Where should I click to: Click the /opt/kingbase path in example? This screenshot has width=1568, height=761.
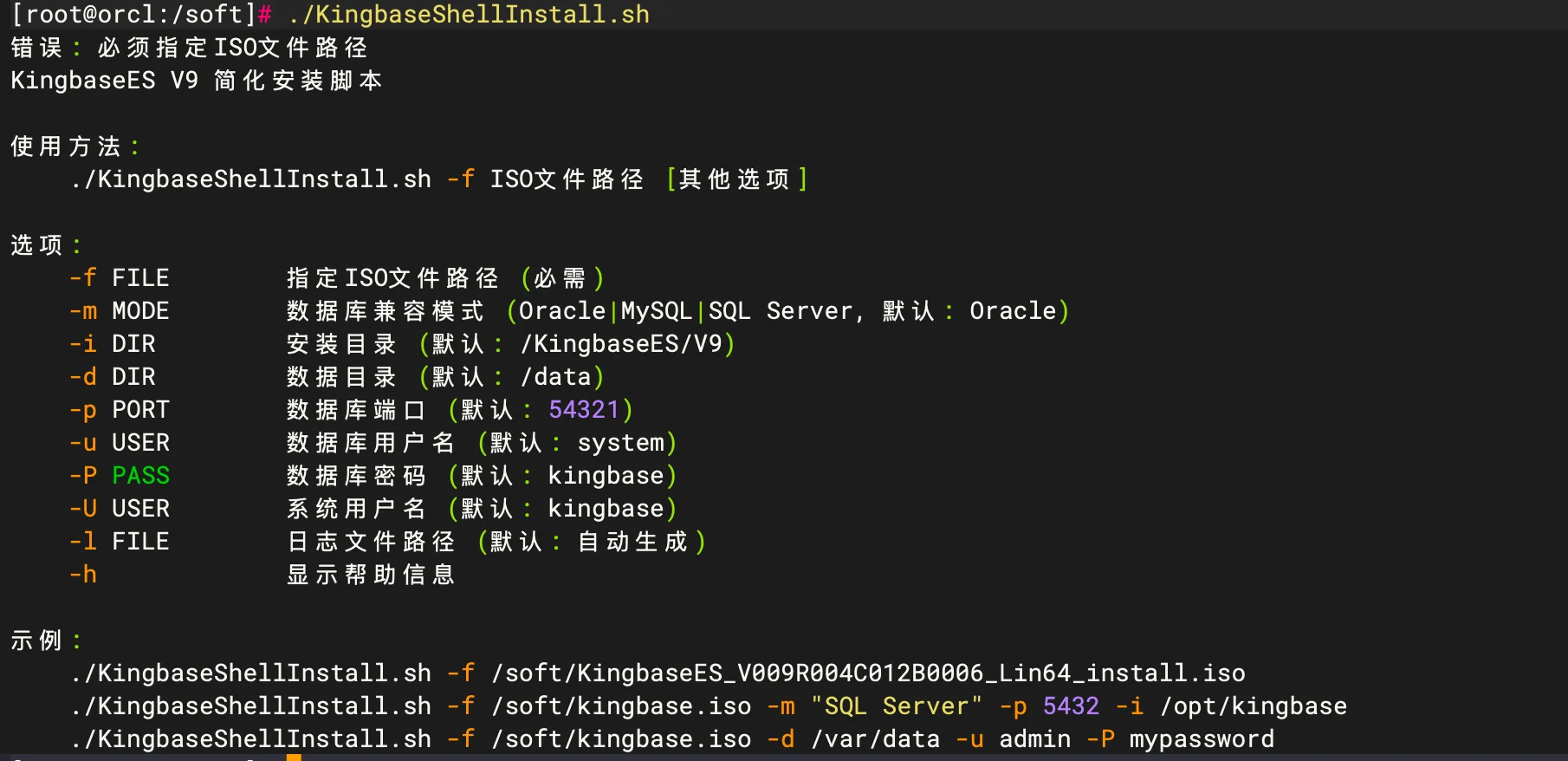pyautogui.click(x=1254, y=706)
